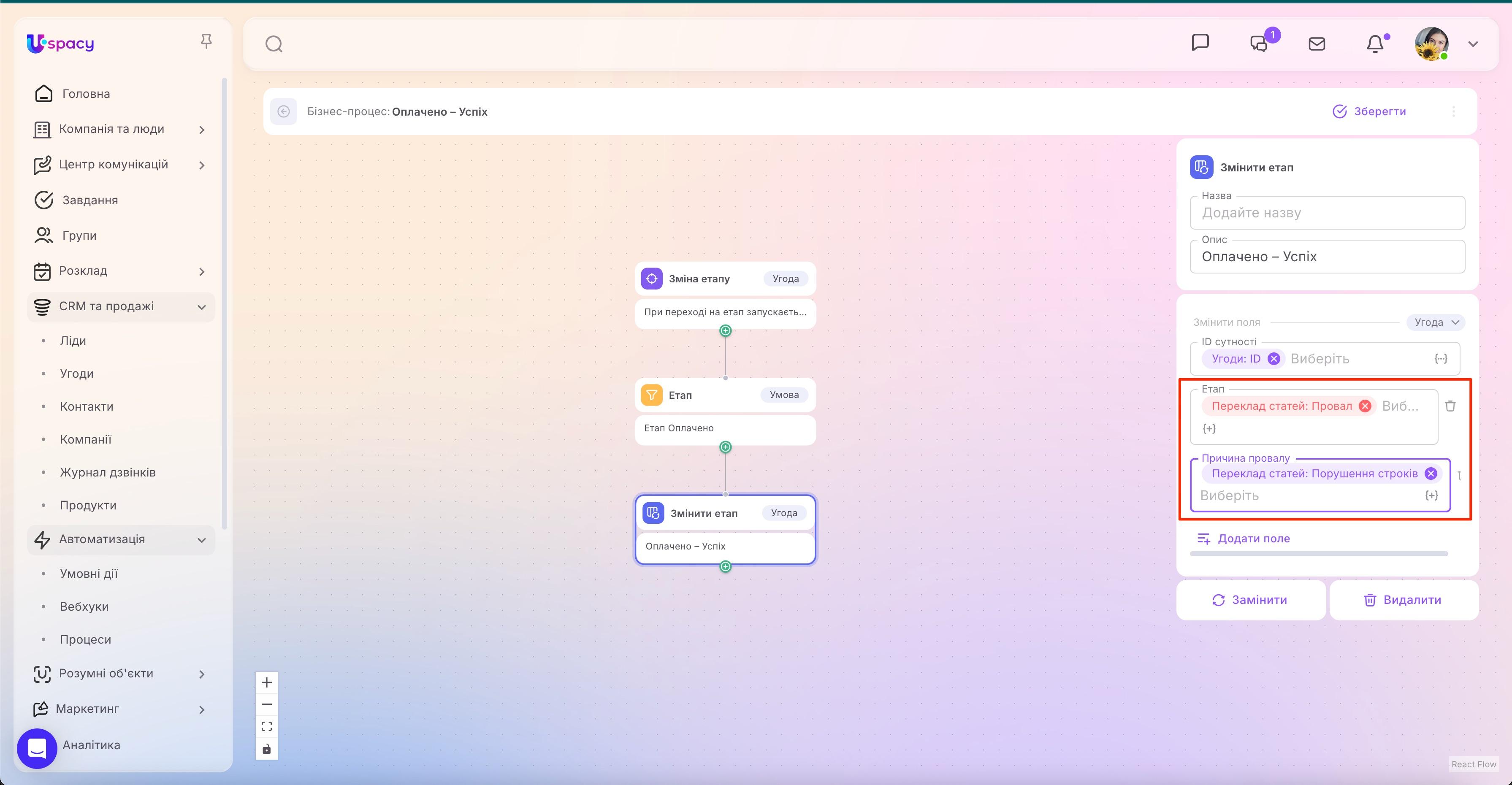Open the notifications bell icon
1512x785 pixels.
click(x=1376, y=43)
